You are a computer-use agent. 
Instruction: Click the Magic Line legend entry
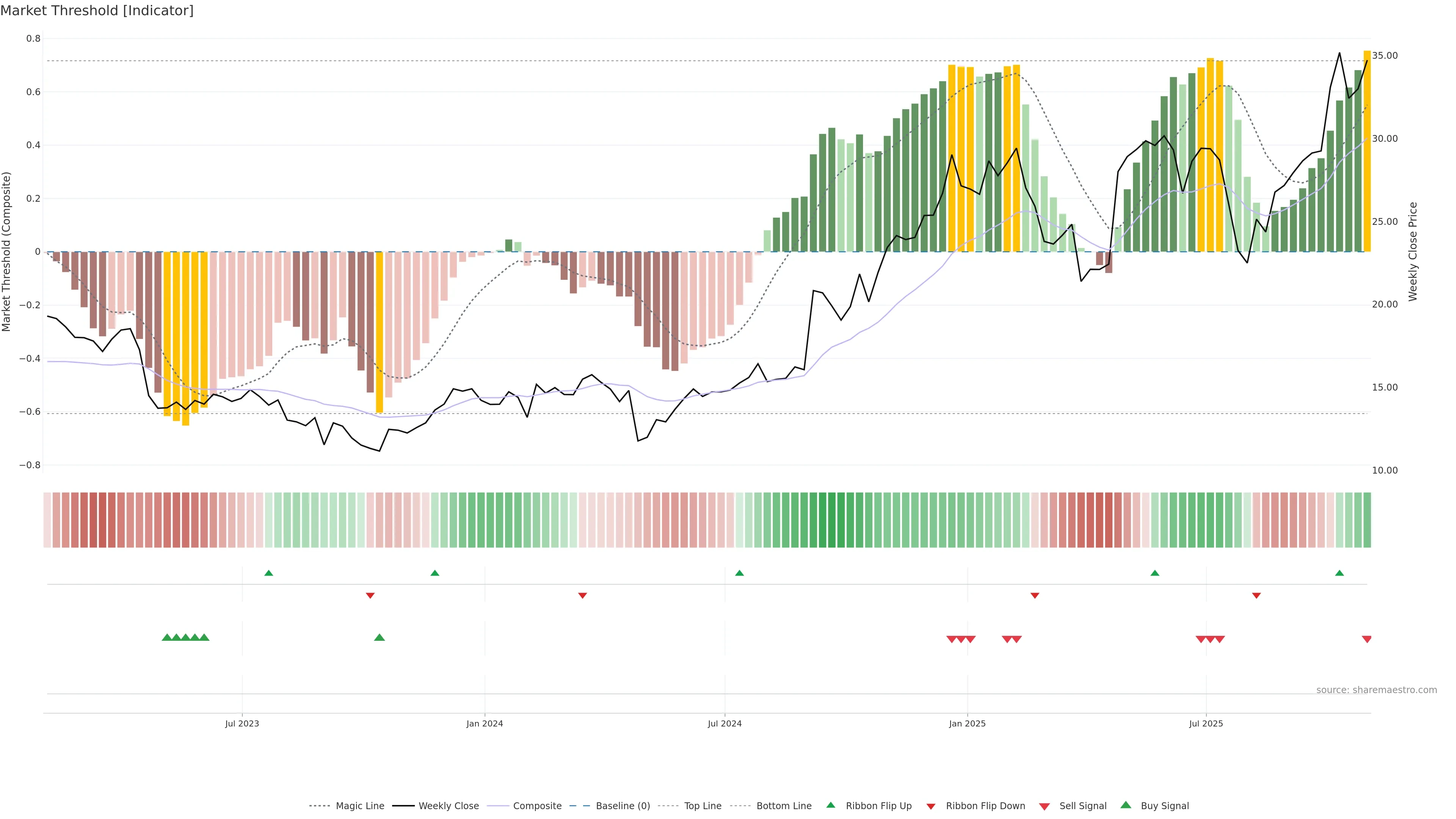359,806
